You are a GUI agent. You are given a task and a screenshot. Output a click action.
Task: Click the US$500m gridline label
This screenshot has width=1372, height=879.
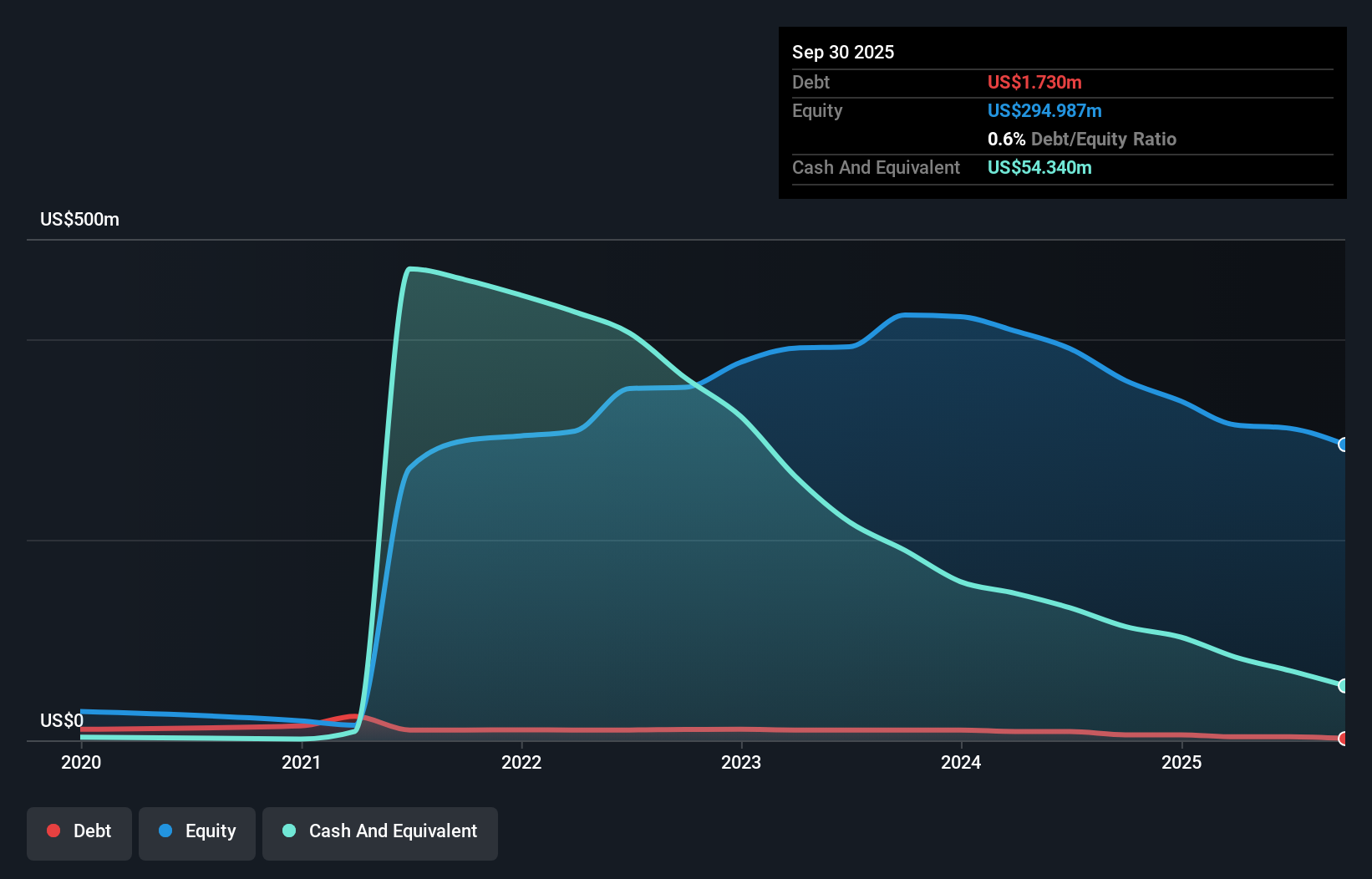(79, 219)
